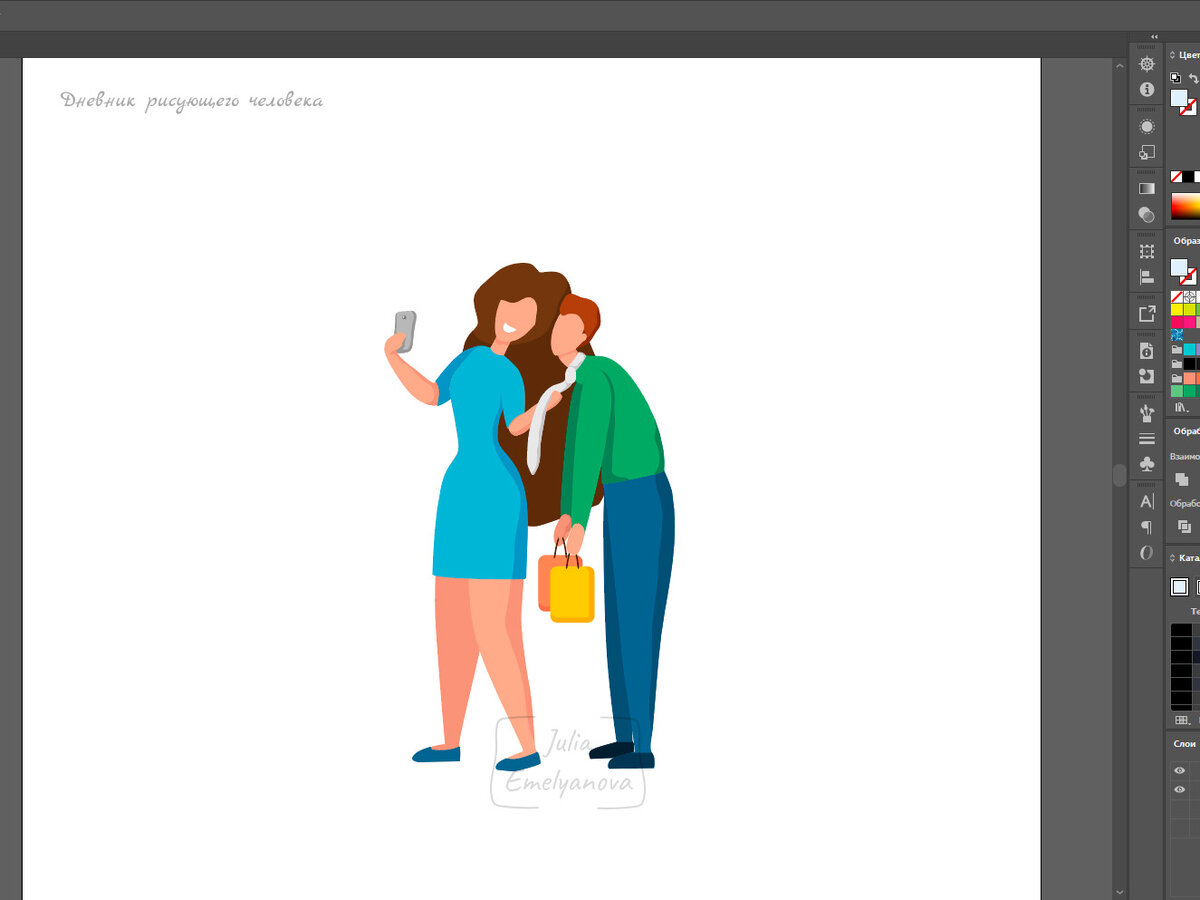Open the Transparency panel
1200x900 pixels.
1146,214
